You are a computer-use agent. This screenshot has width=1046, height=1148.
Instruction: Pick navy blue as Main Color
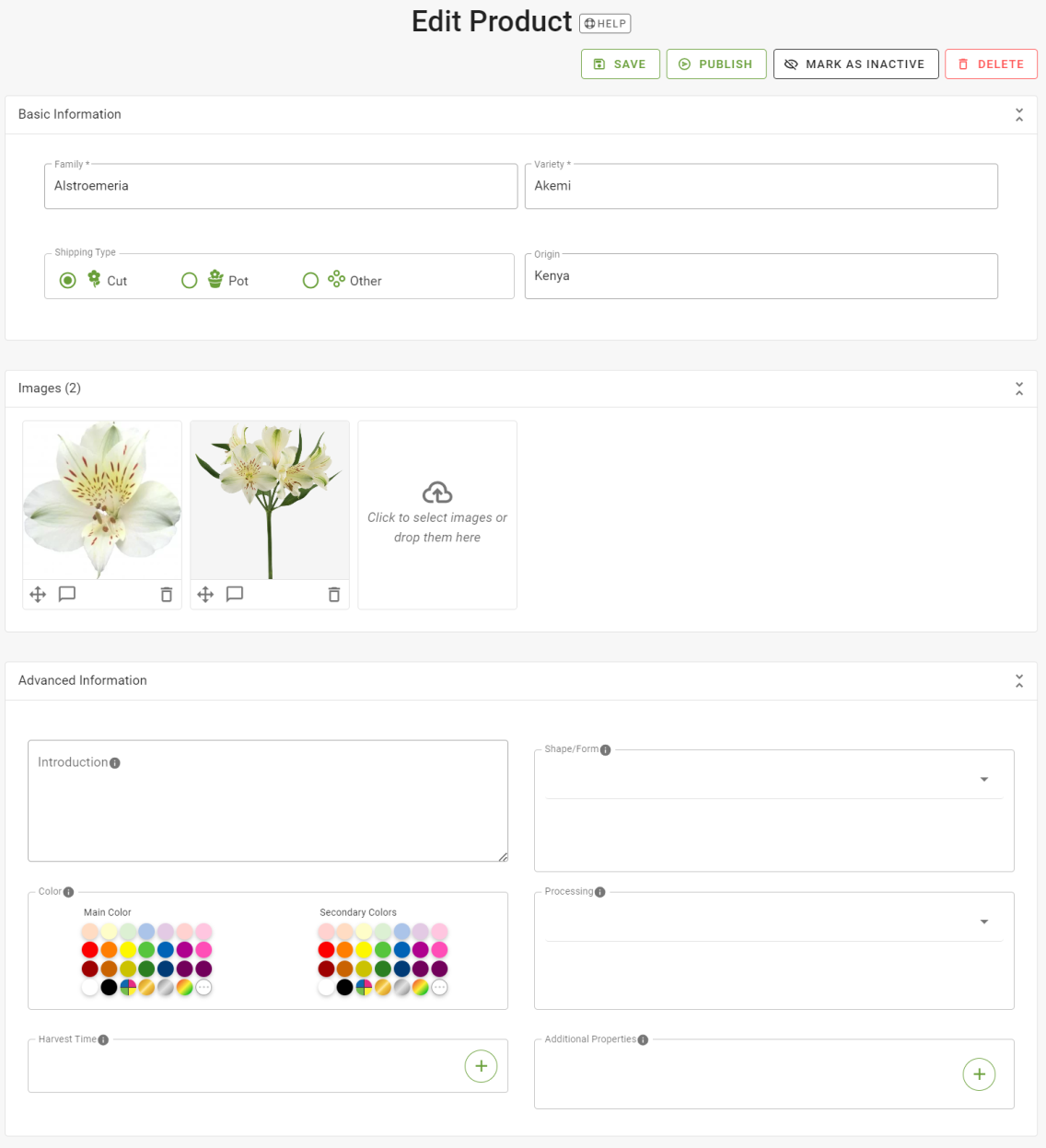[x=166, y=969]
